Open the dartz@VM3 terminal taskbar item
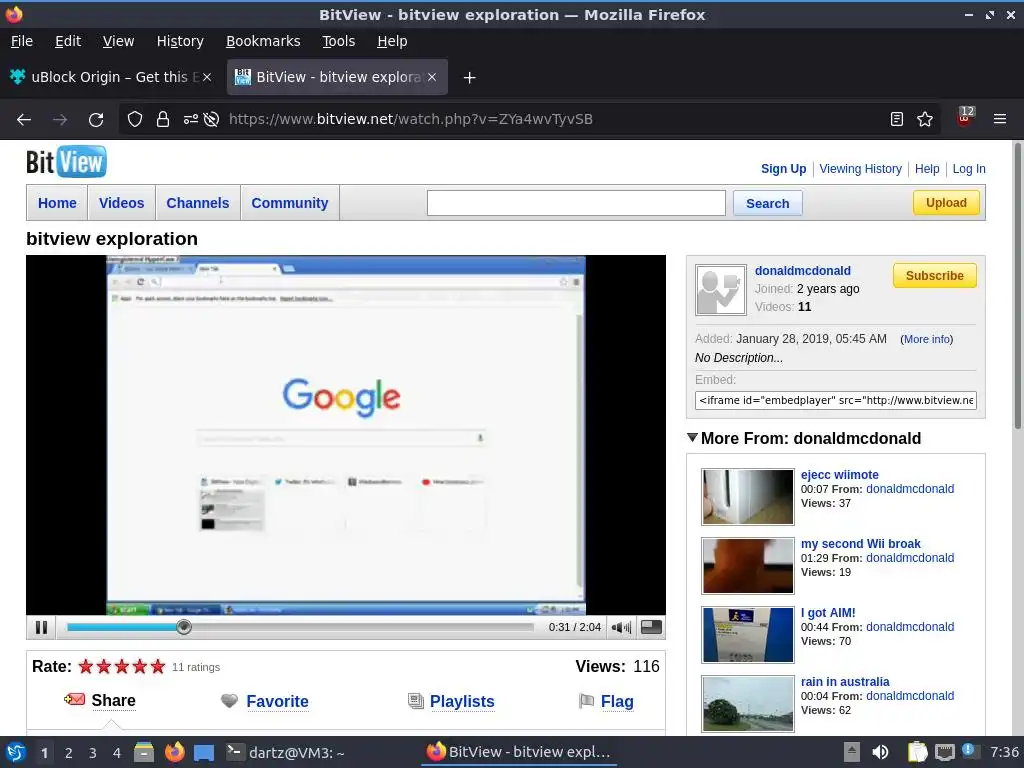This screenshot has width=1024, height=768. (285, 752)
